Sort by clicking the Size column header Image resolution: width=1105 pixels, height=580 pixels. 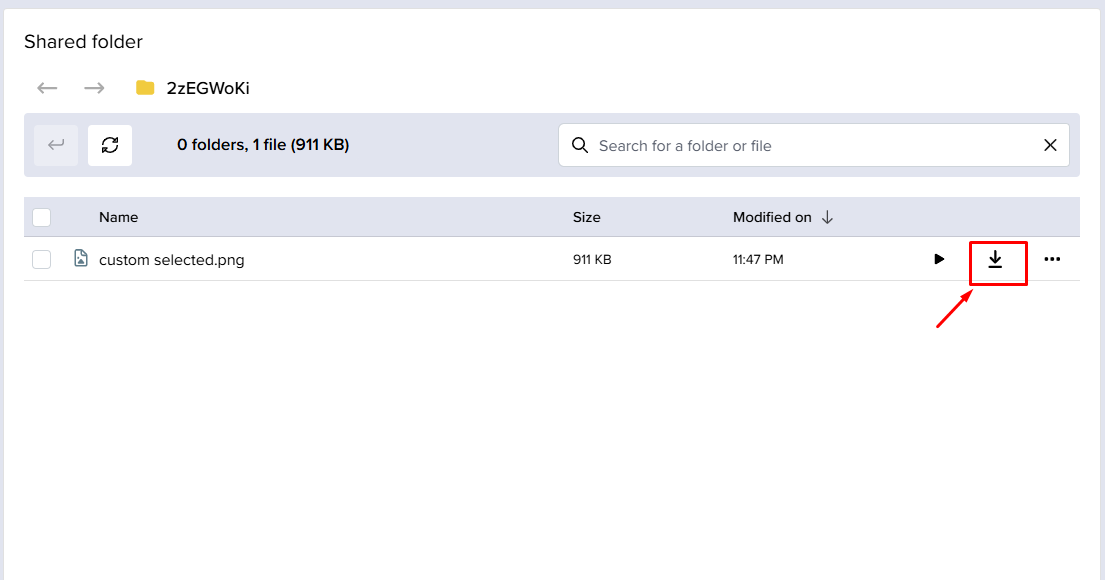[587, 217]
